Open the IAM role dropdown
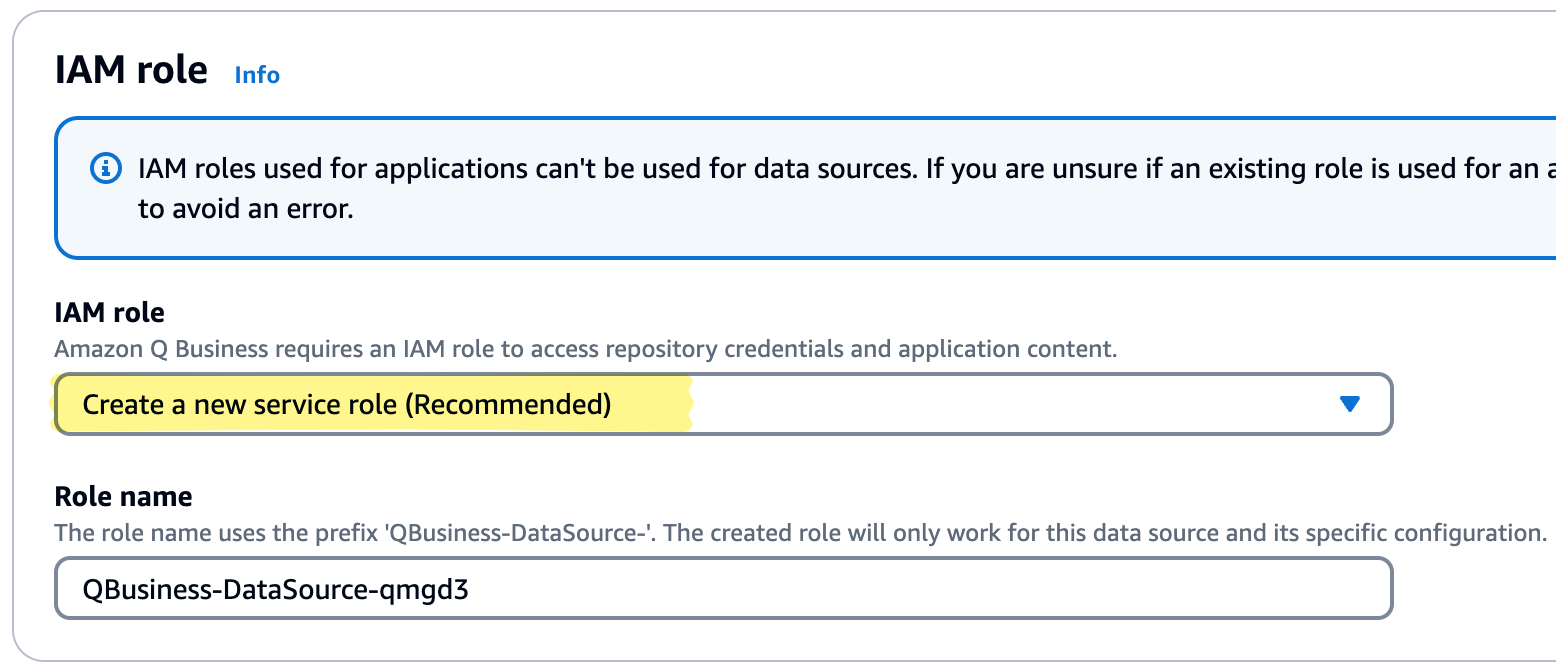Screen dimensions: 1556x668 pos(722,404)
